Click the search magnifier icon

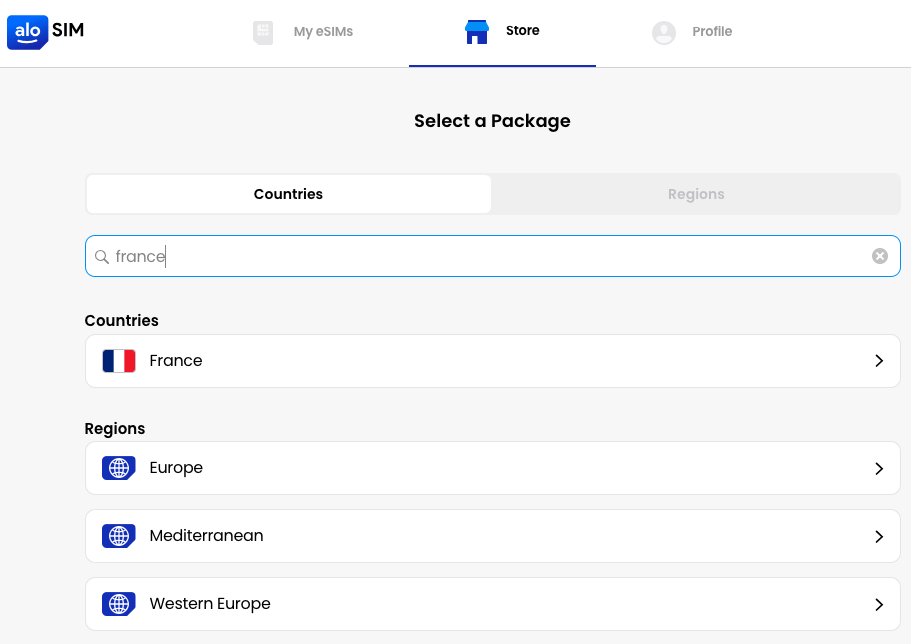[102, 257]
